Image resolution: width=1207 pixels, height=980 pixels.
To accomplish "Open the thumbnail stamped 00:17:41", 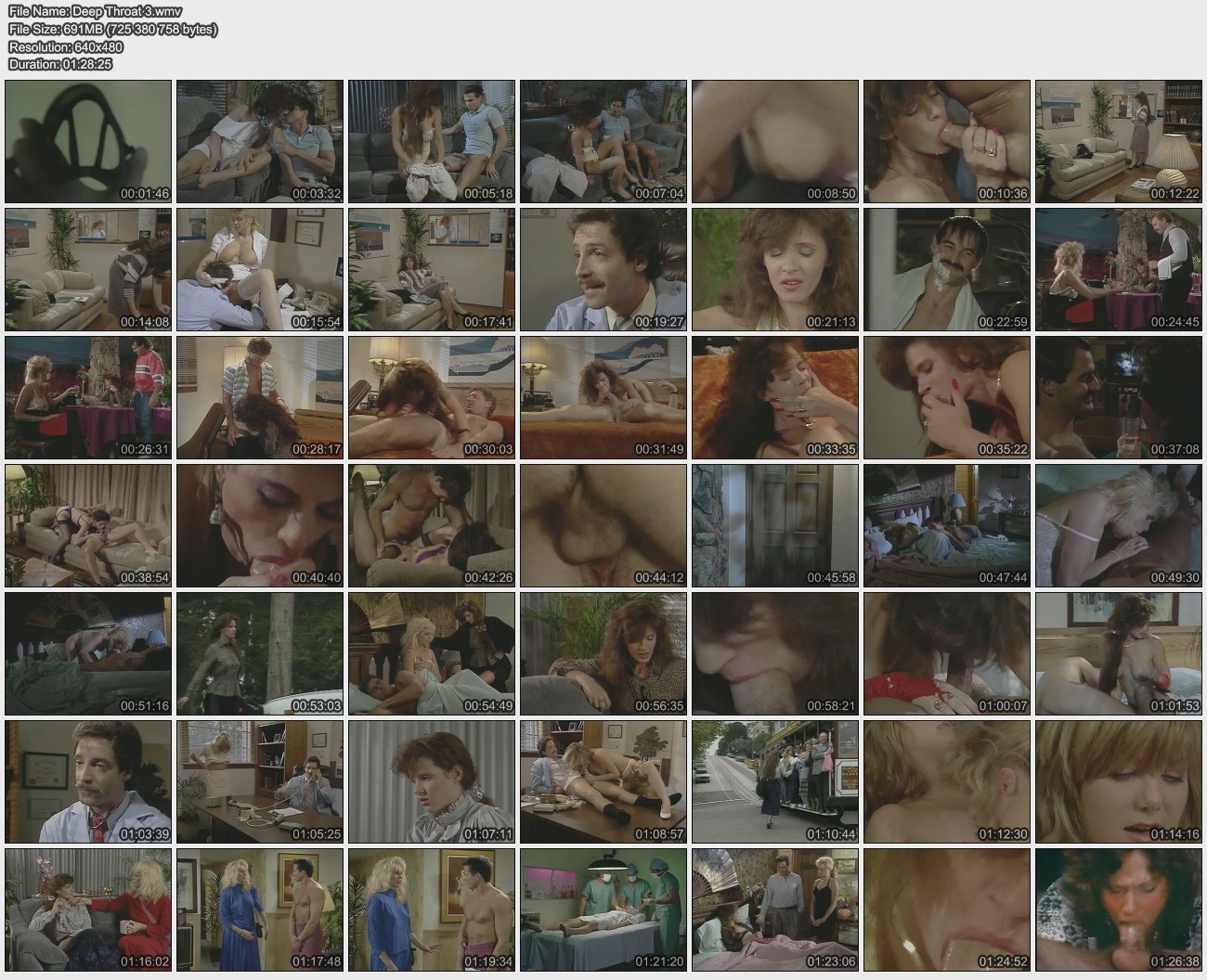I will [432, 269].
